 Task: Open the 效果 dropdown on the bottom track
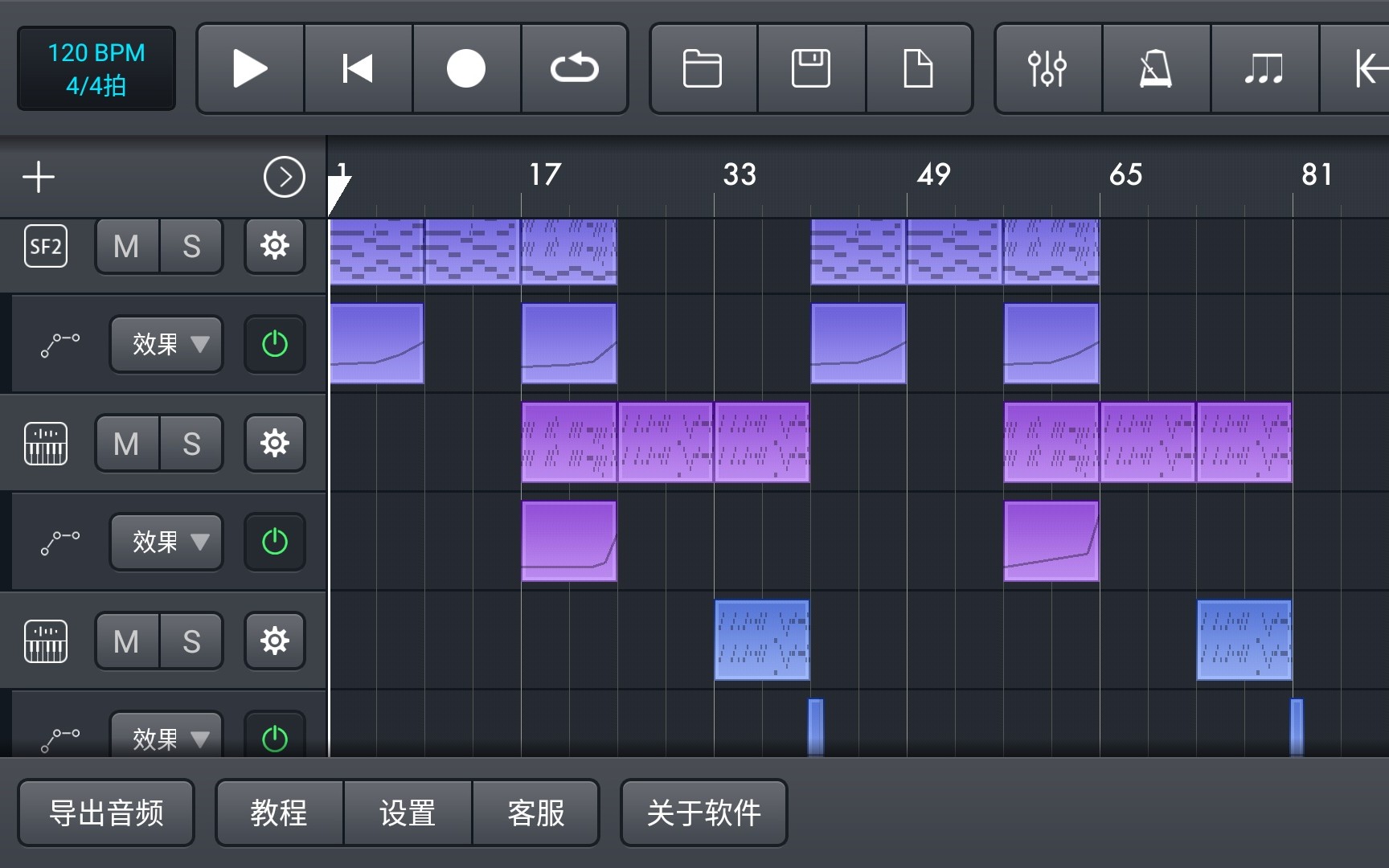[x=166, y=737]
